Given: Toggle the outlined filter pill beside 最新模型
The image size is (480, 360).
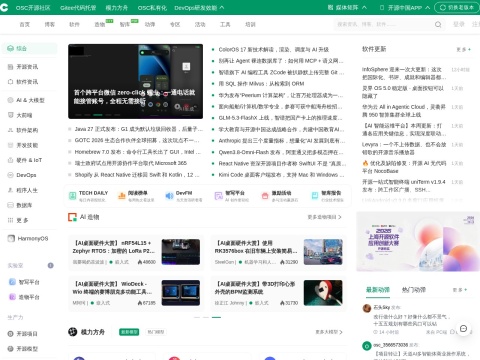Looking at the screenshot, I should point(156,332).
